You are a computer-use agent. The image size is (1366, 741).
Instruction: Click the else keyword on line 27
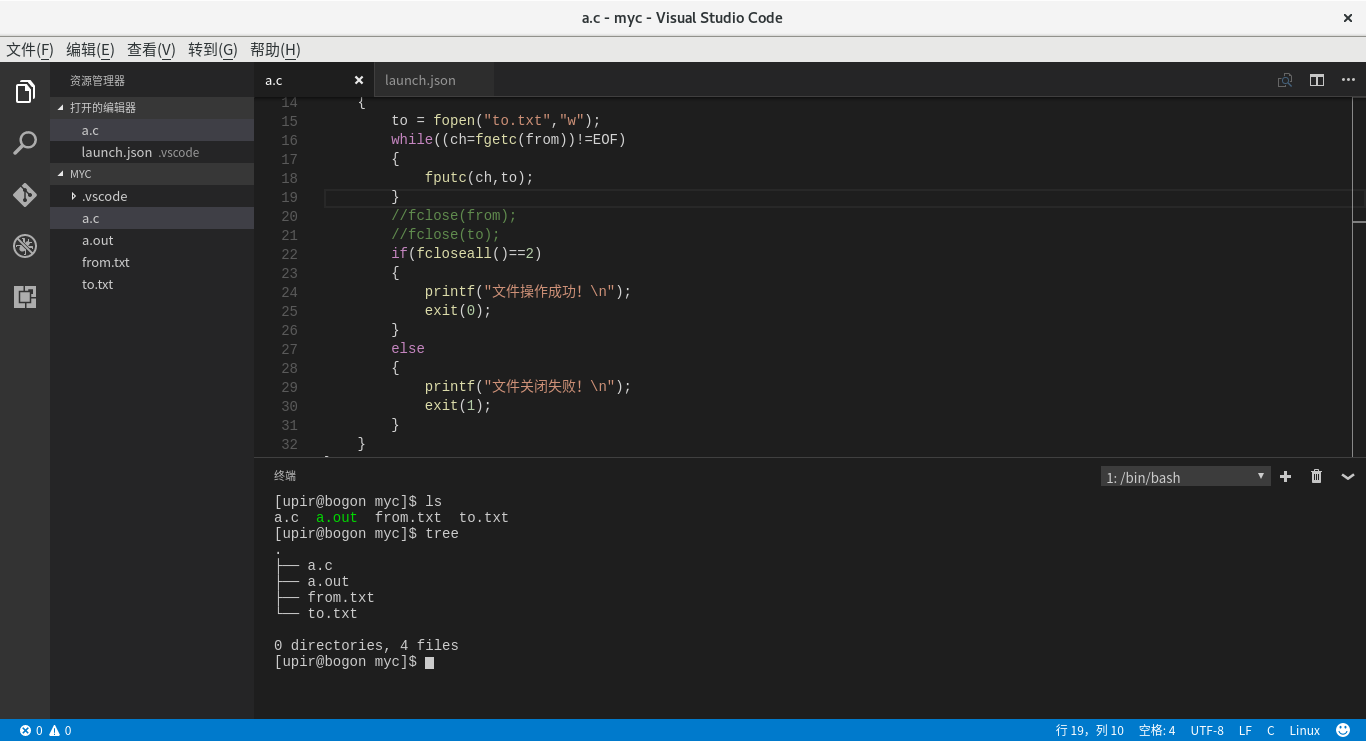point(408,349)
